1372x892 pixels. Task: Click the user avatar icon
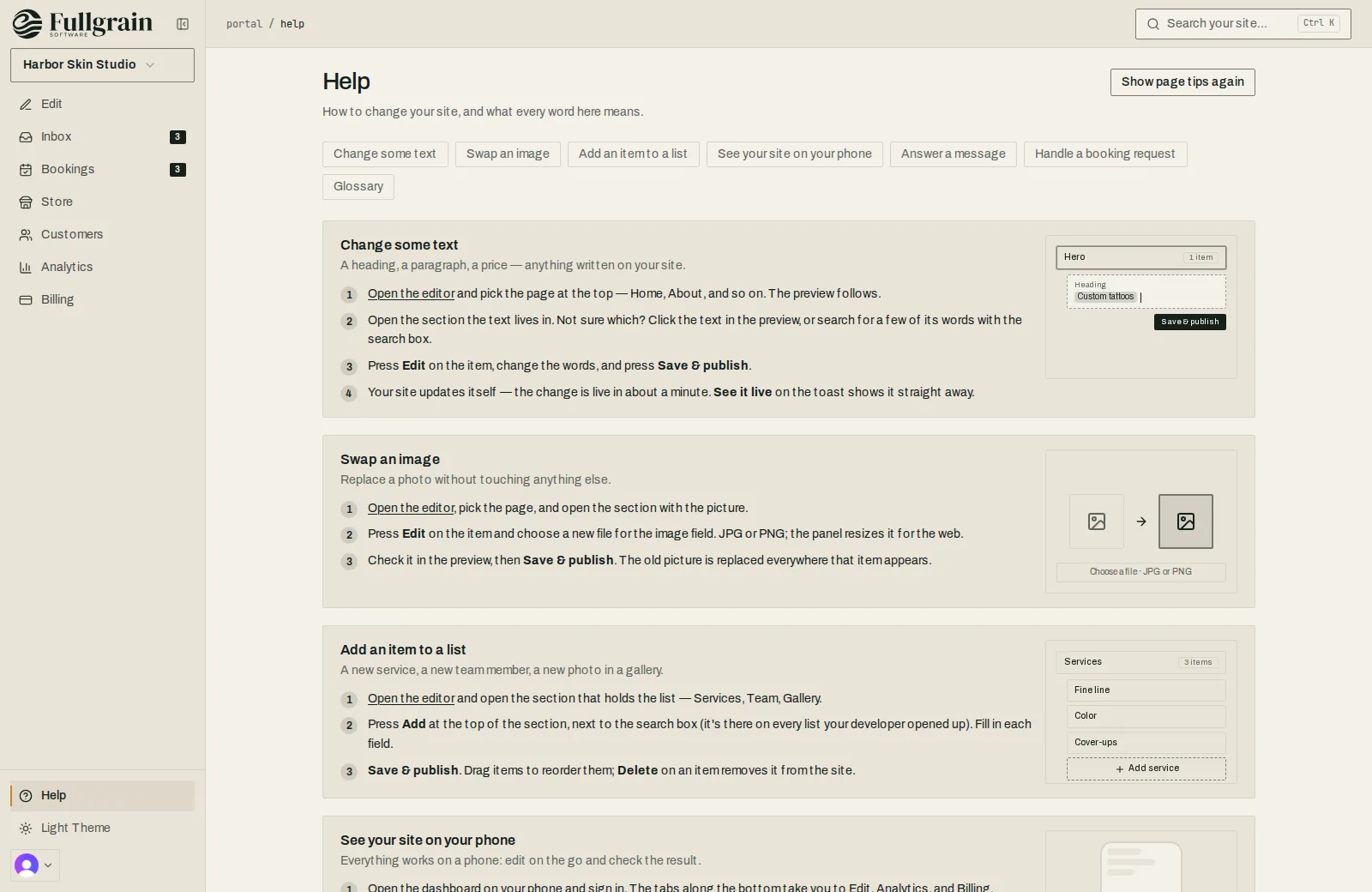tap(27, 865)
